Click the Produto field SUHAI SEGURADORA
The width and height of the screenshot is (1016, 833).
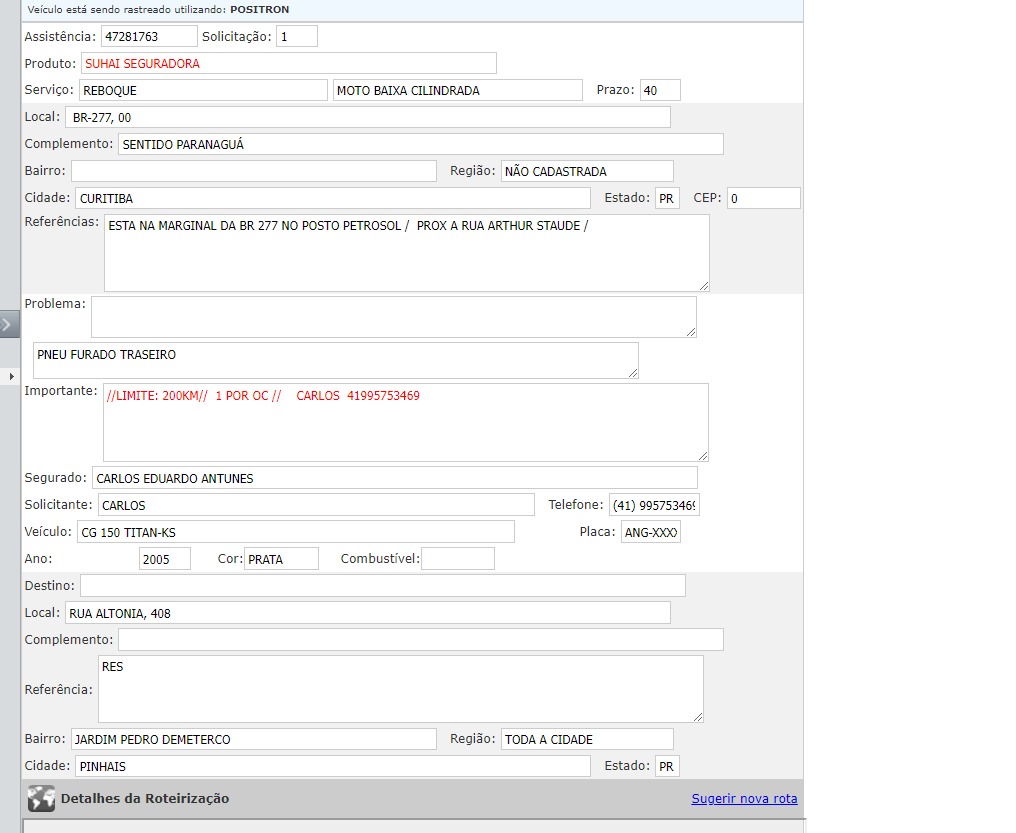click(288, 63)
